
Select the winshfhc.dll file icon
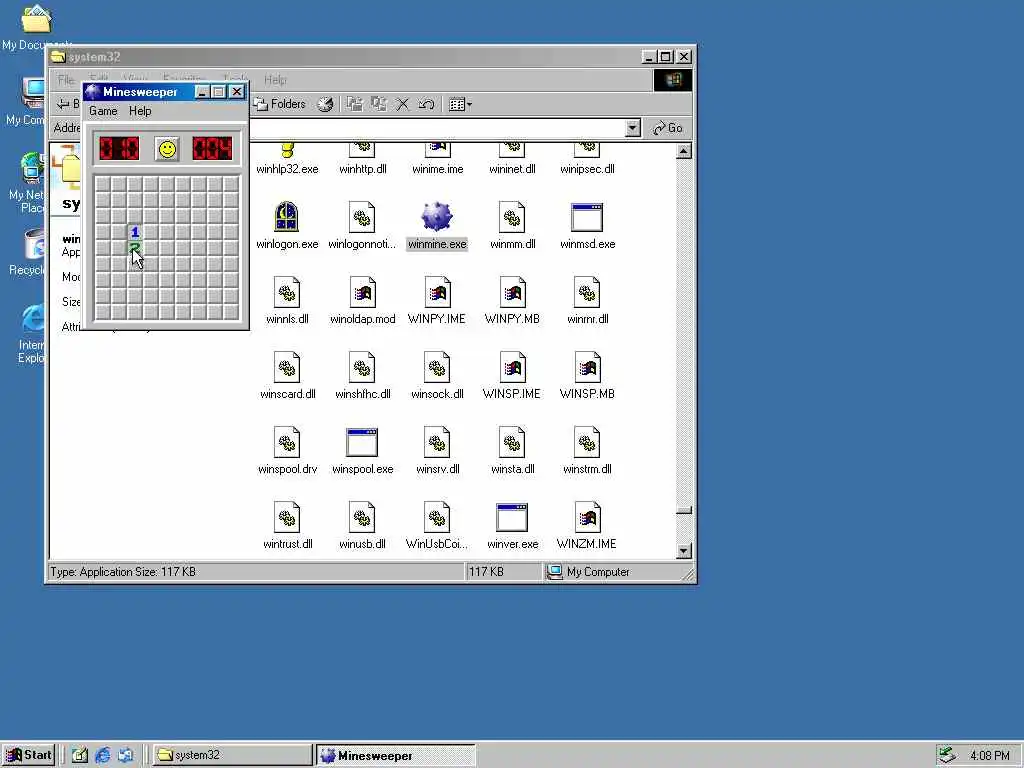coord(362,367)
